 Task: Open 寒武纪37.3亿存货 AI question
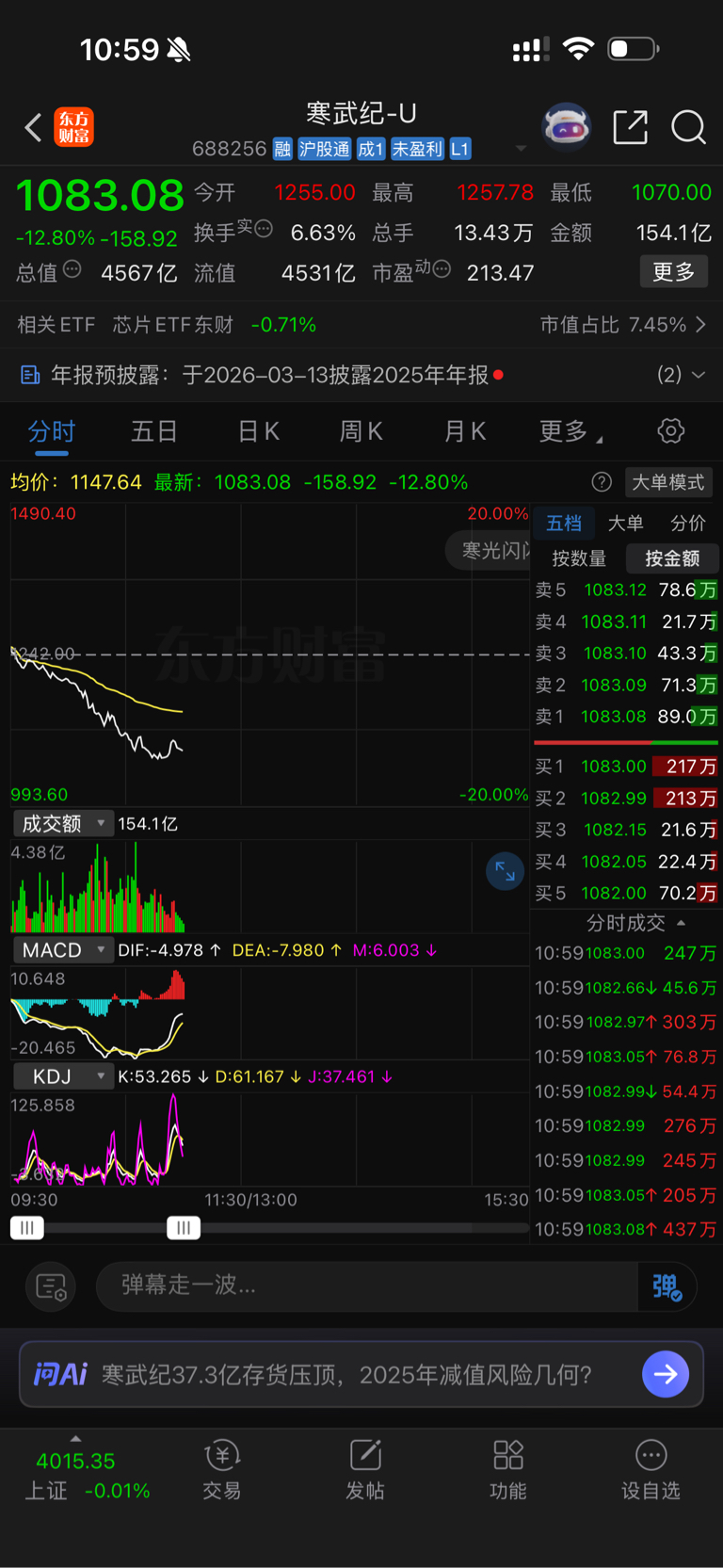pyautogui.click(x=346, y=1374)
